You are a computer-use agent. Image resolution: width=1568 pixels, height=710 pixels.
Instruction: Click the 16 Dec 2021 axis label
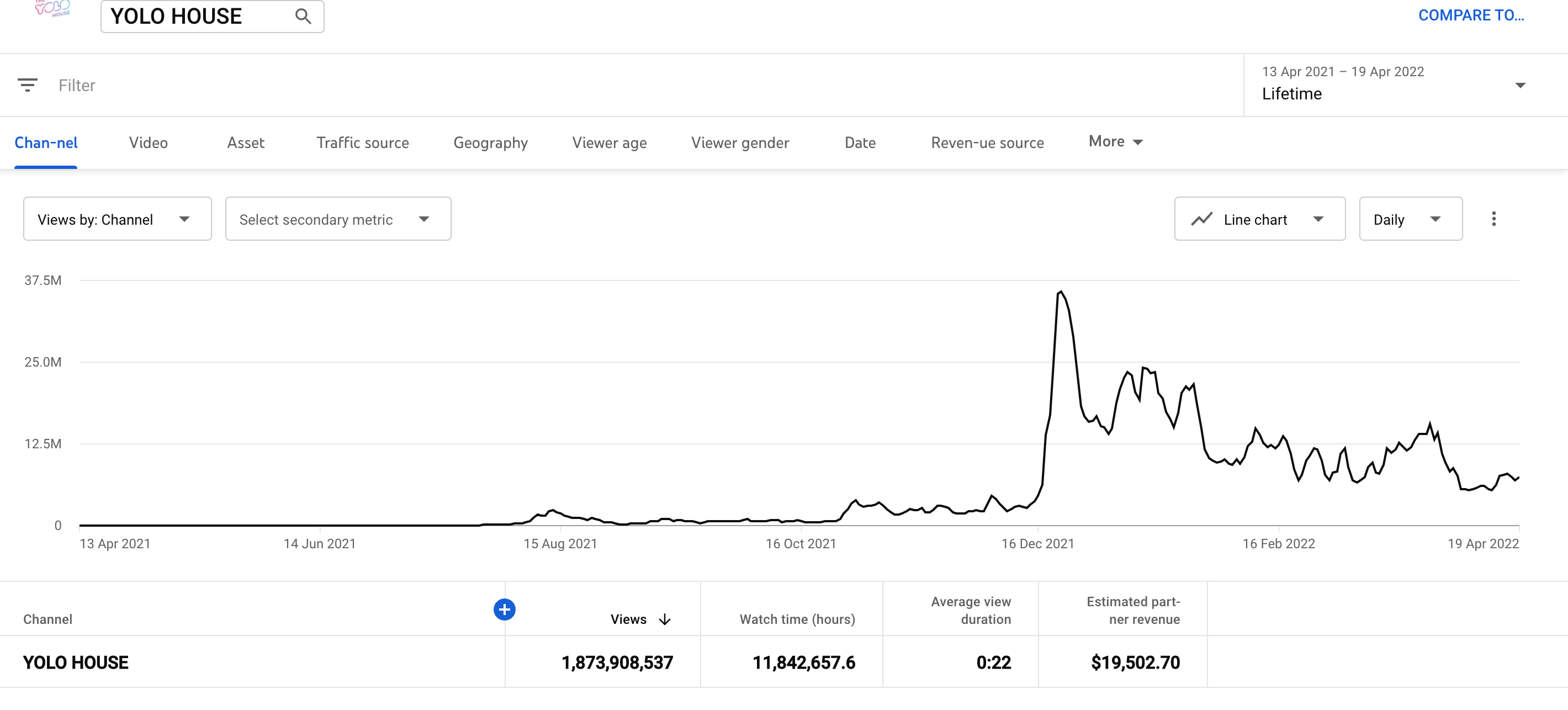coord(1037,543)
